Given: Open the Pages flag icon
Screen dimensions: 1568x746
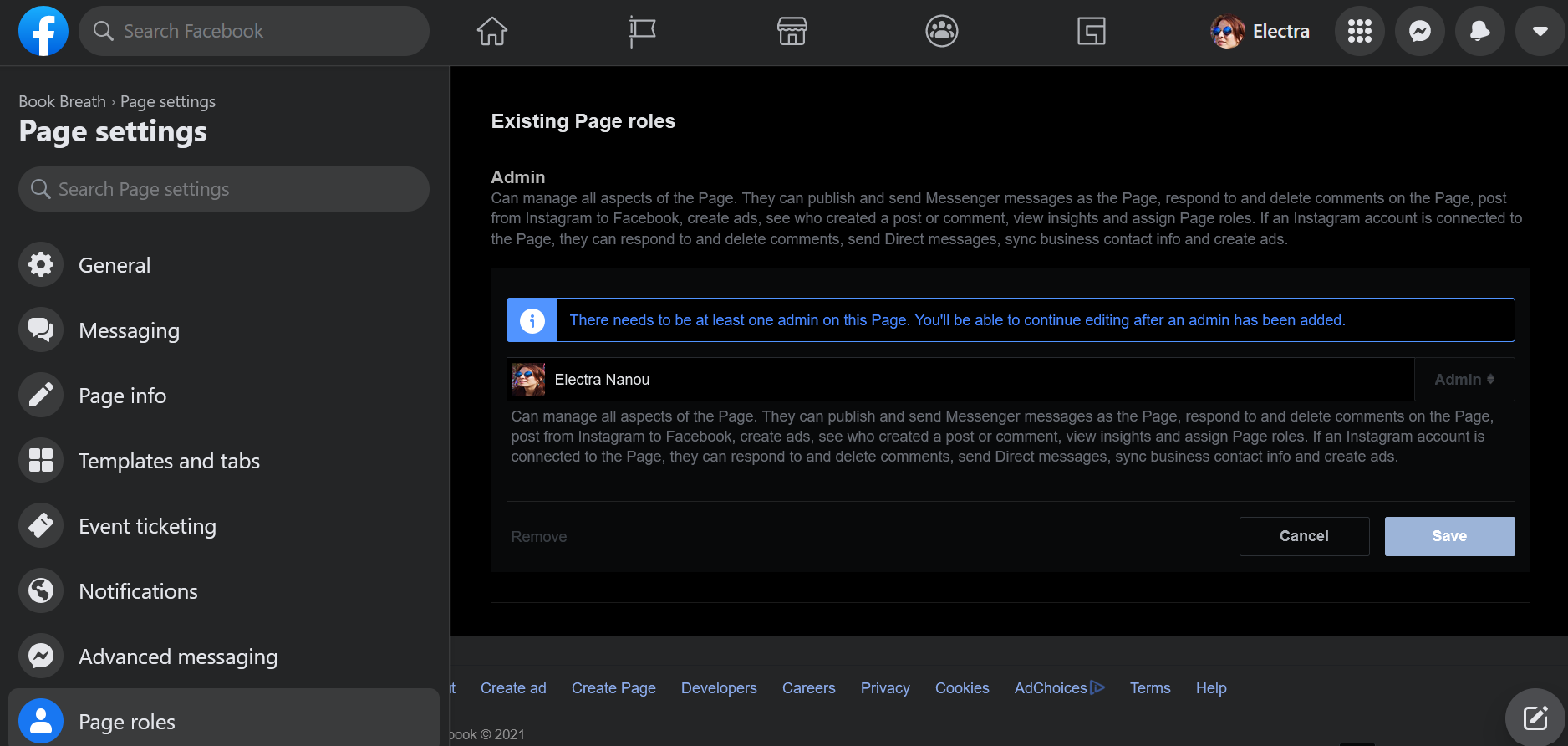Looking at the screenshot, I should [642, 32].
